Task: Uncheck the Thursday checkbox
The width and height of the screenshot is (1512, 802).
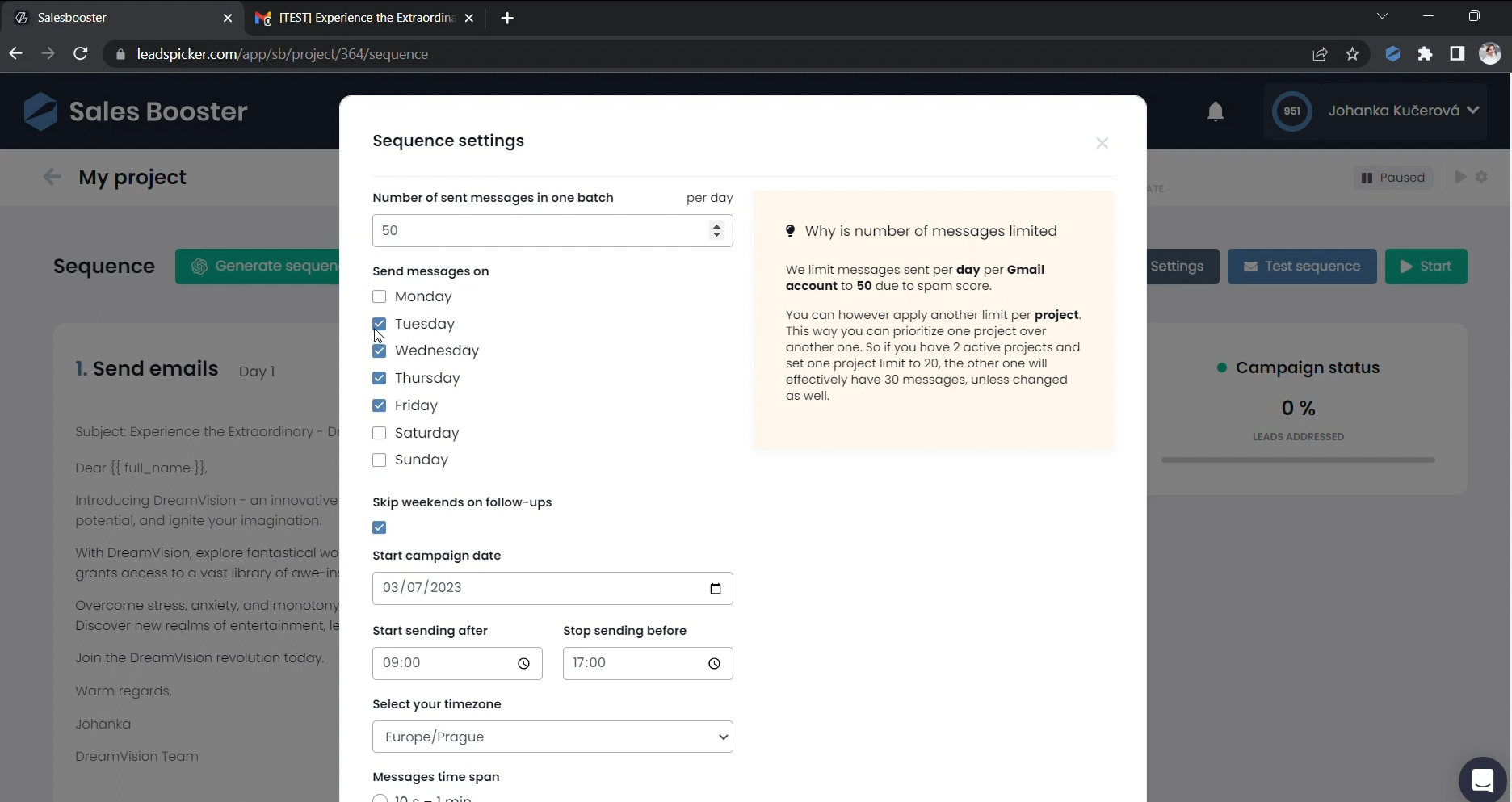Action: pos(379,378)
